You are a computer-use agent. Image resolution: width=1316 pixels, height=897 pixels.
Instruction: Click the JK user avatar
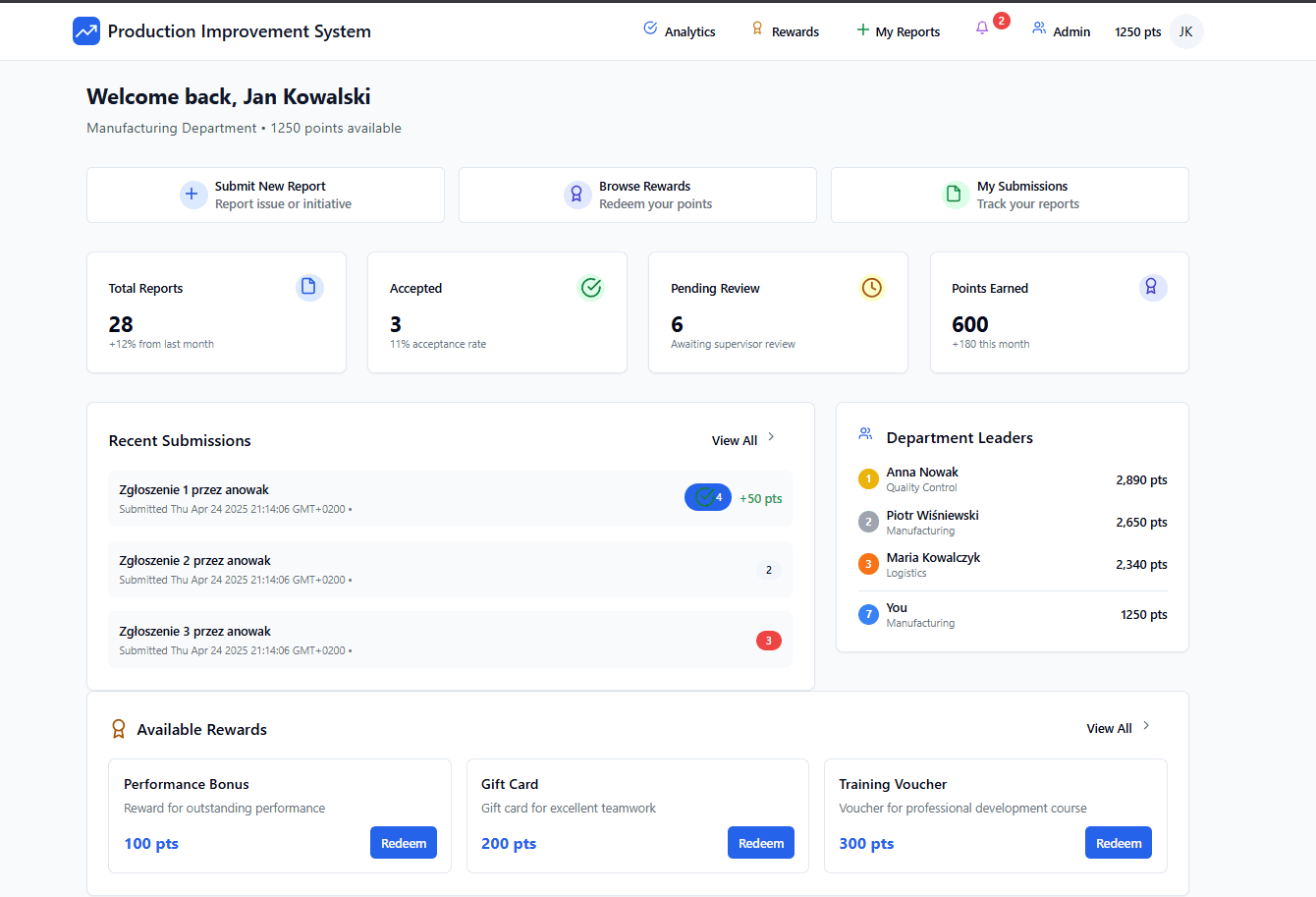tap(1185, 31)
